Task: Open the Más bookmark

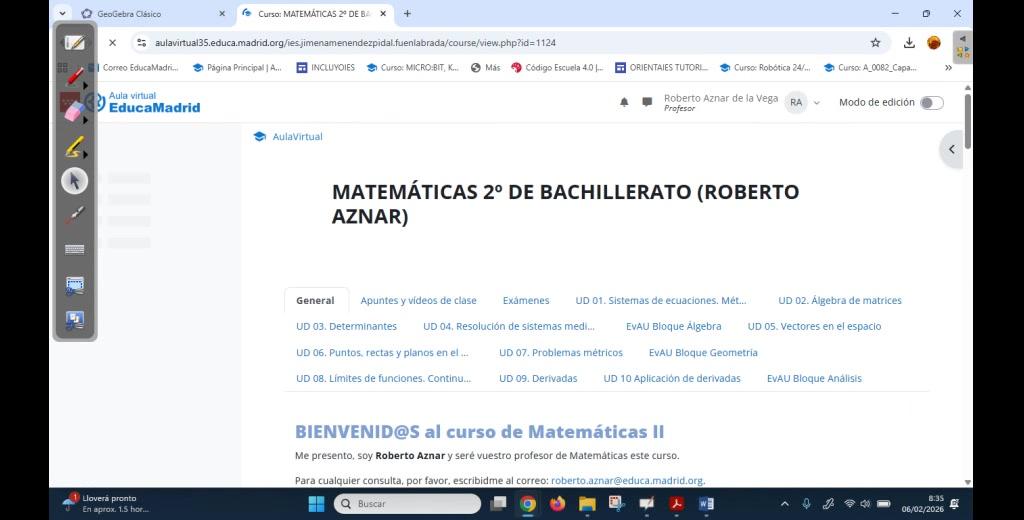Action: coord(485,67)
